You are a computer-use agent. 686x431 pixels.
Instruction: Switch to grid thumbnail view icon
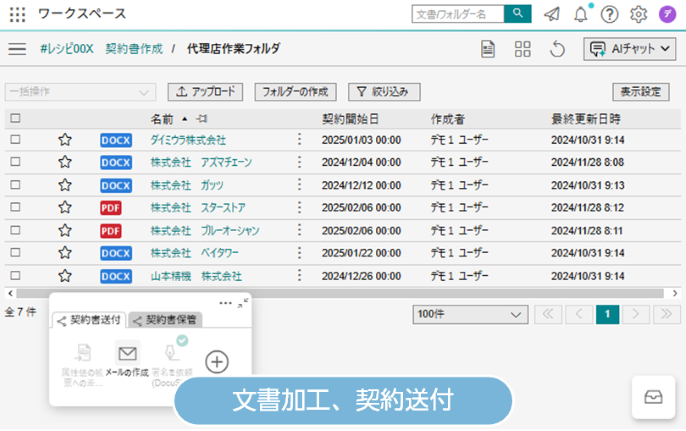[523, 49]
